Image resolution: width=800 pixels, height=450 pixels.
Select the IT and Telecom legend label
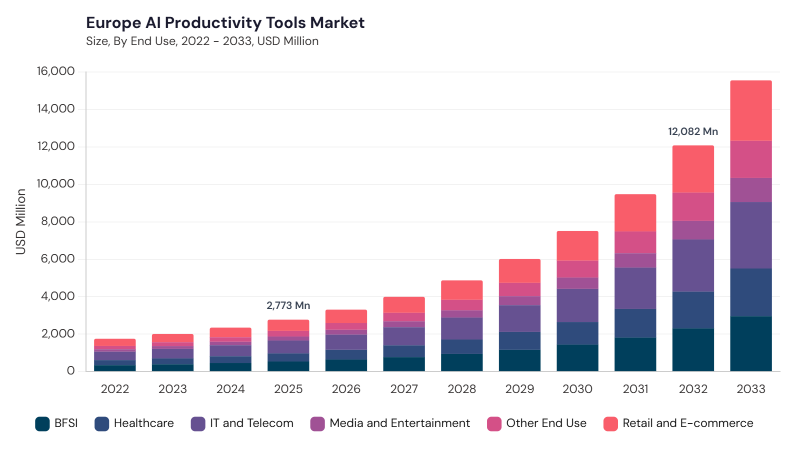coord(252,423)
